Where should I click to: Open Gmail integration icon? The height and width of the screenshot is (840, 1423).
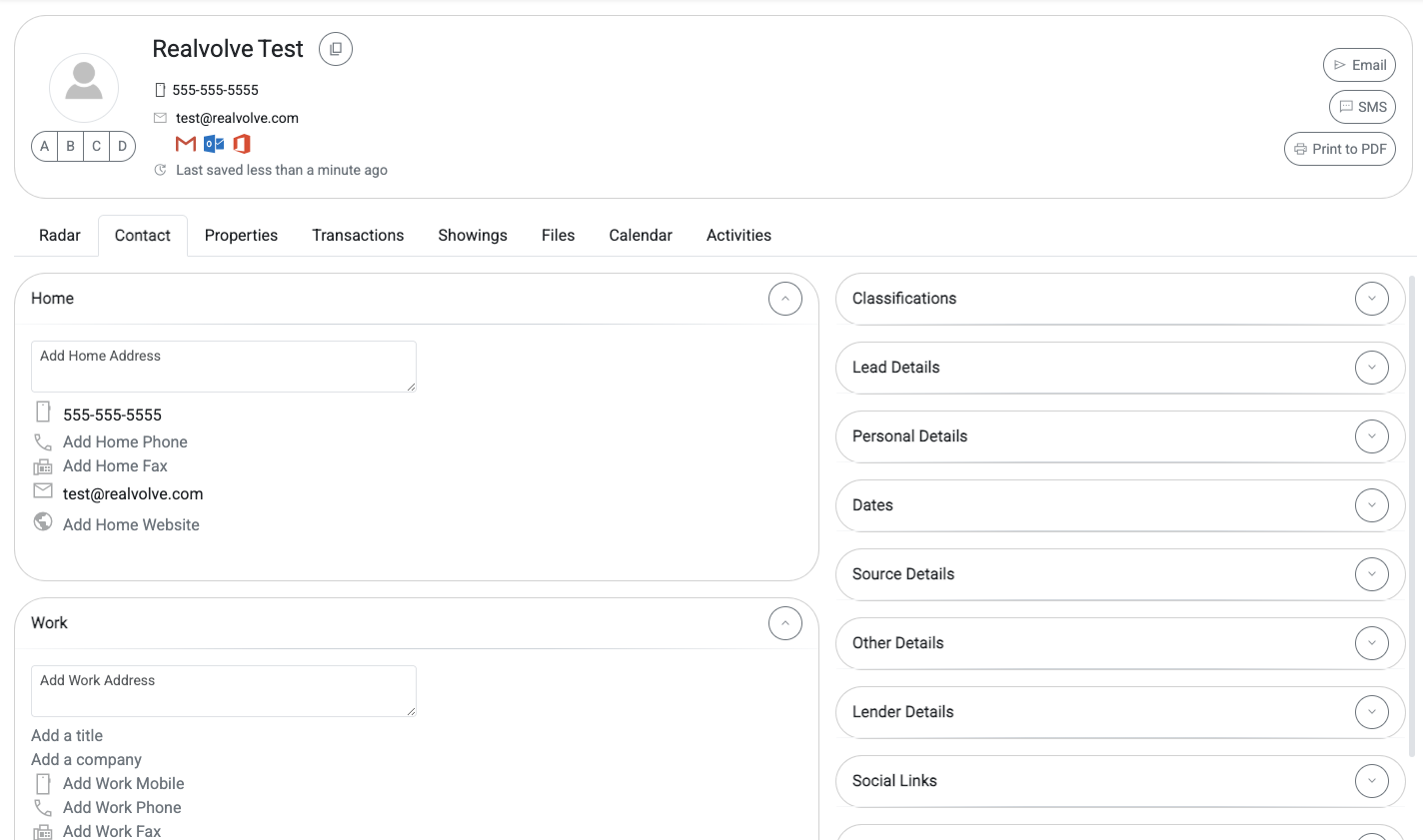185,144
